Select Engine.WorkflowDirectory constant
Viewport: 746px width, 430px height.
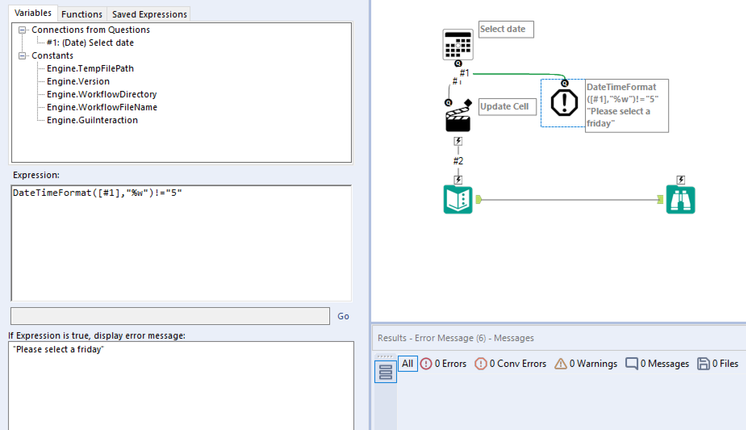tap(101, 94)
